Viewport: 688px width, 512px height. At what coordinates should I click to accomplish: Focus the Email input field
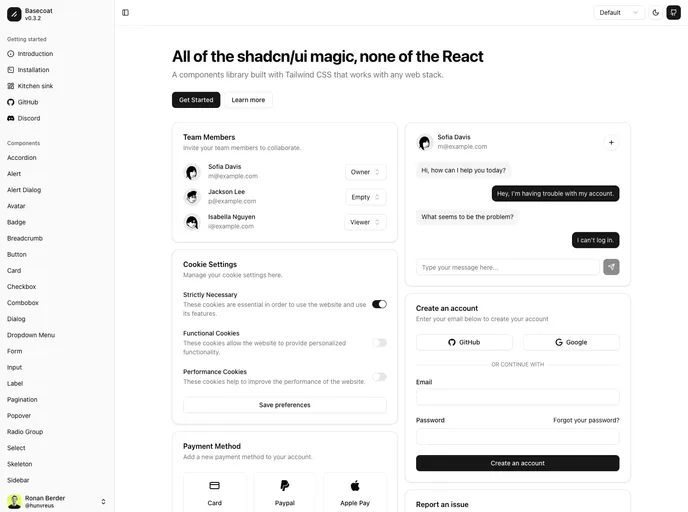pos(517,397)
